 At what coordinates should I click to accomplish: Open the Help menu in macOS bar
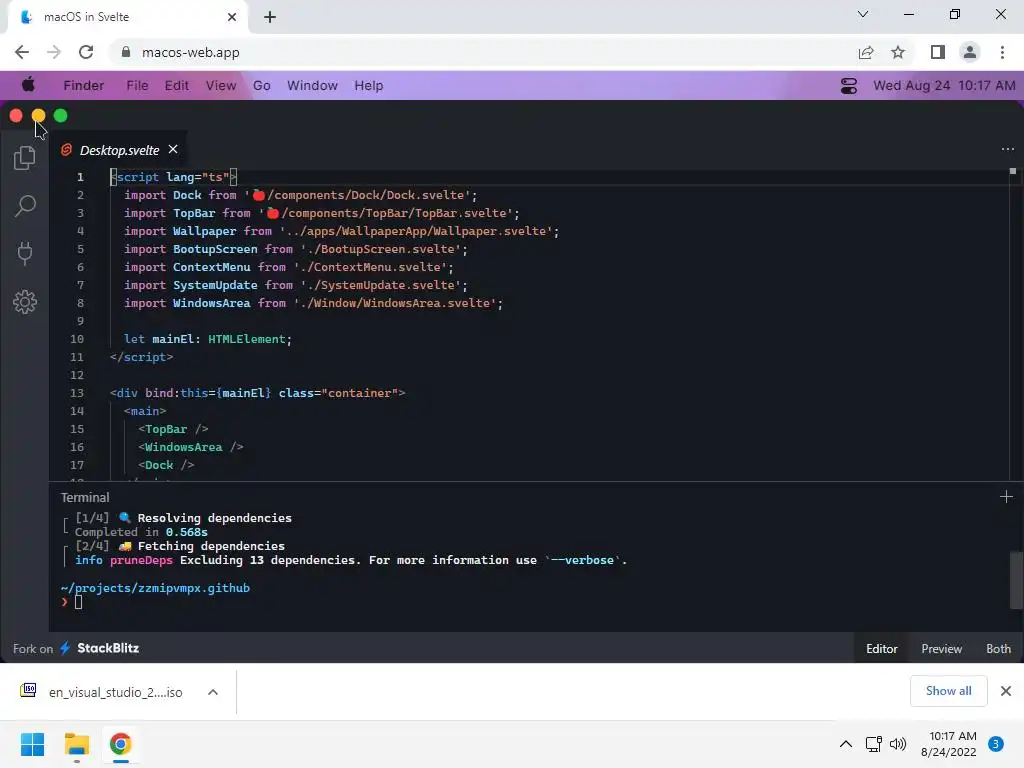point(368,86)
